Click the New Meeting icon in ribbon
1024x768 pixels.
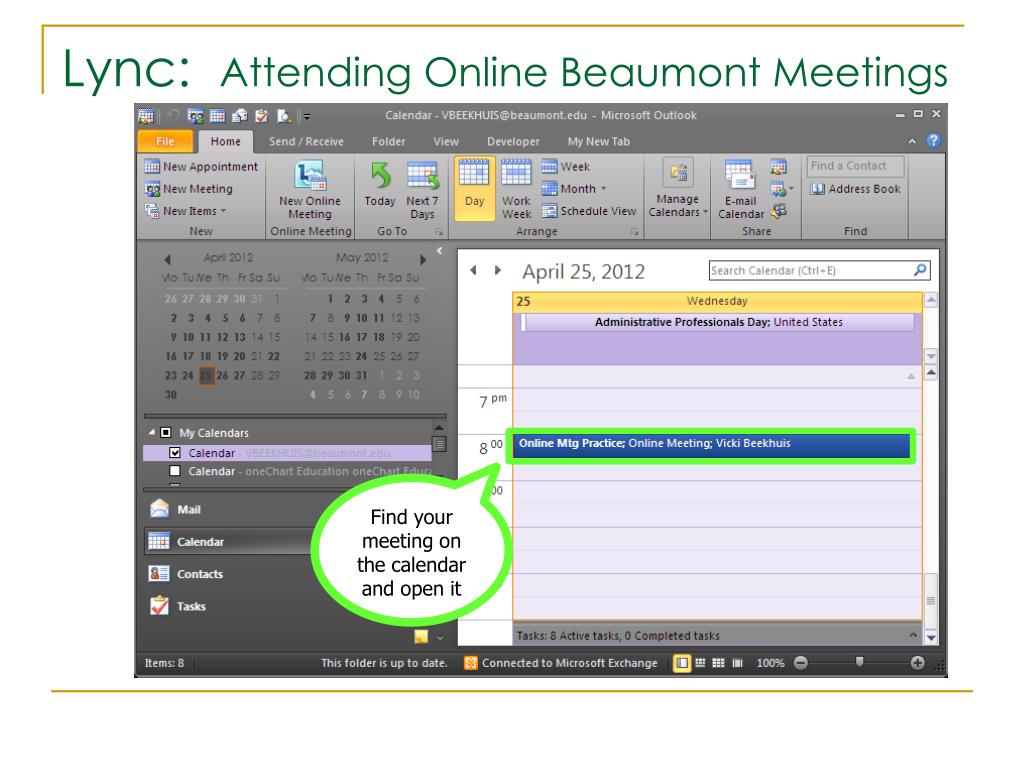[x=152, y=189]
